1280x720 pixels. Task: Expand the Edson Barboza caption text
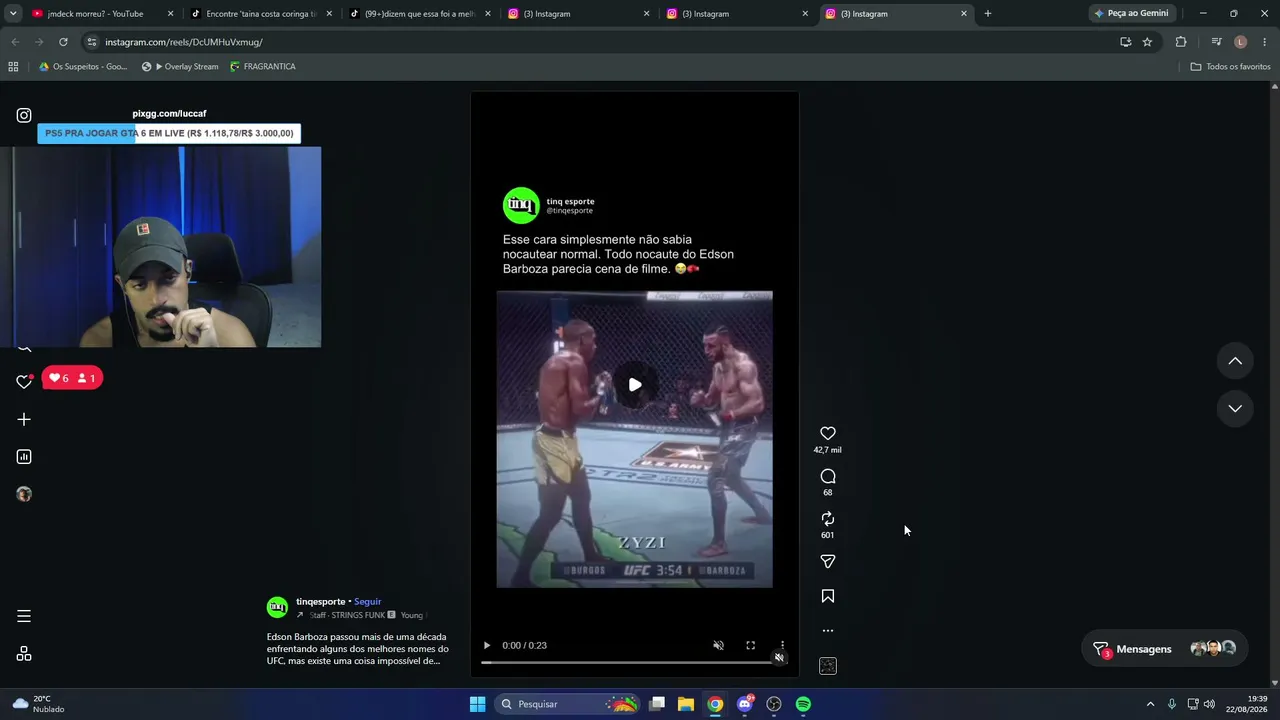(x=357, y=648)
